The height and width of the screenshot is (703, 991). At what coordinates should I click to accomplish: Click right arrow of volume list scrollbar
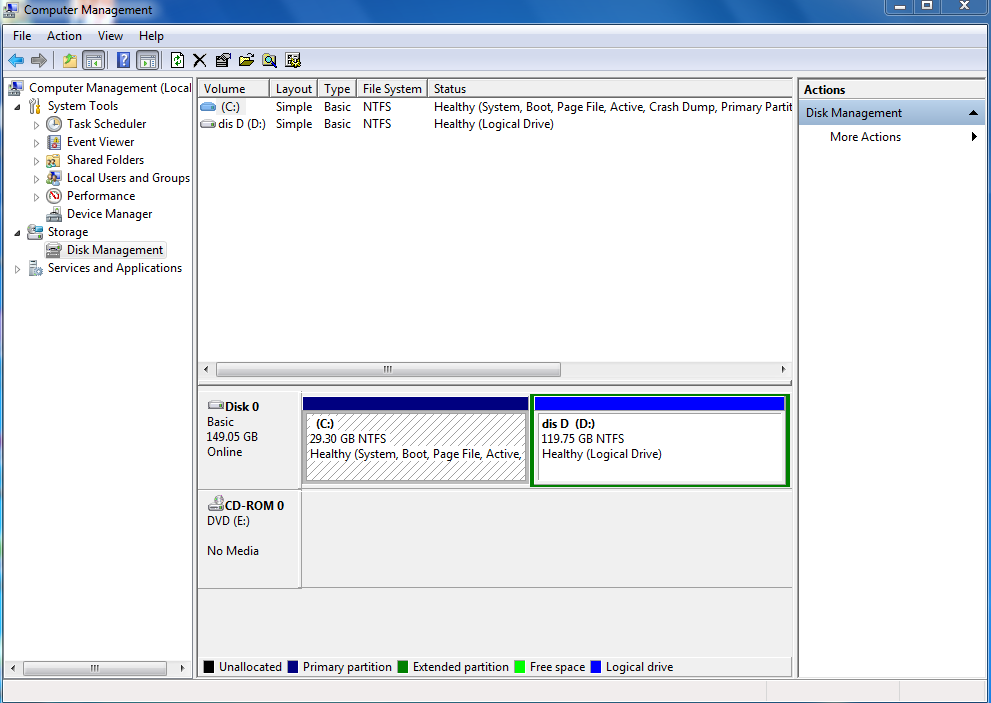784,369
